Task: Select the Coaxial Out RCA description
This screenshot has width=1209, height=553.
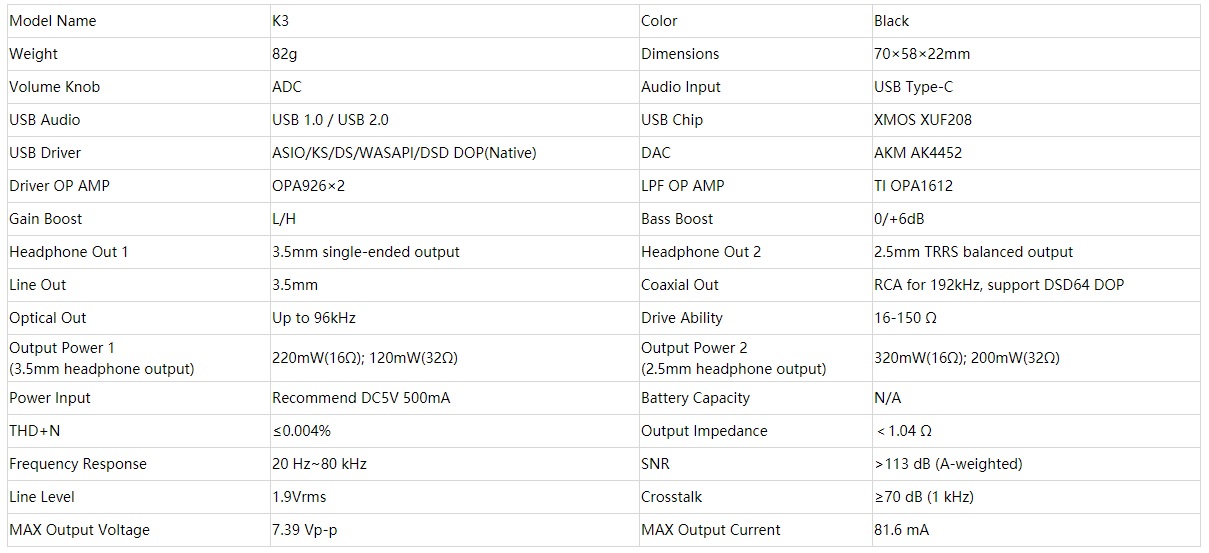Action: pyautogui.click(x=998, y=285)
